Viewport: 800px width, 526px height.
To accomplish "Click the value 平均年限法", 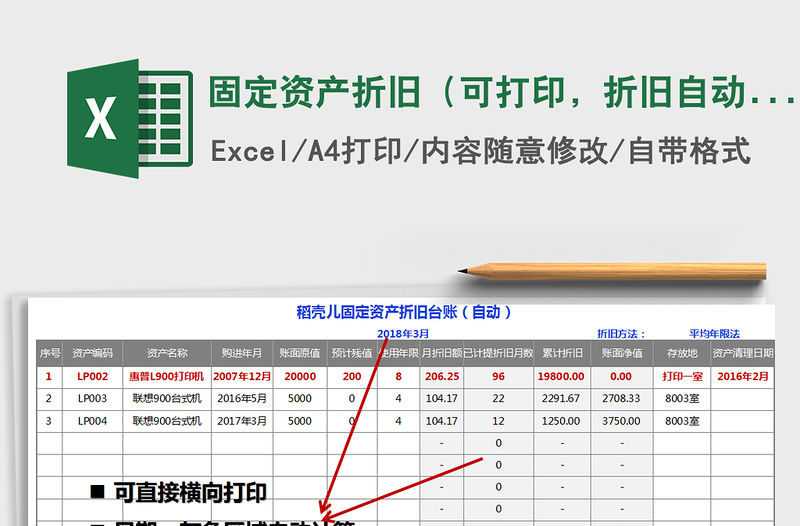I will click(x=714, y=334).
